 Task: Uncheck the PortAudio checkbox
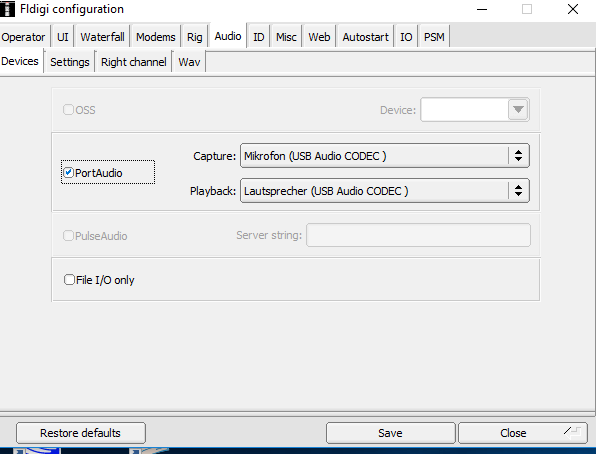click(68, 173)
